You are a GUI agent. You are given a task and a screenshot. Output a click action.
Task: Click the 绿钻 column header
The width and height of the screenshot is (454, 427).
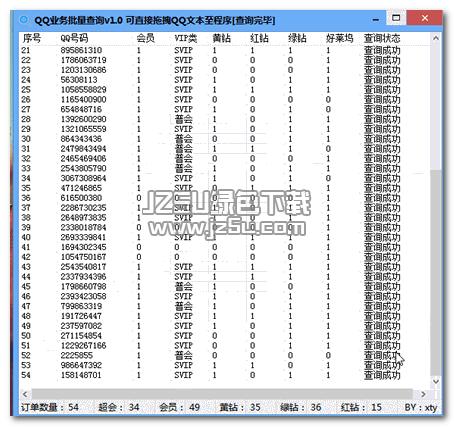tap(297, 38)
